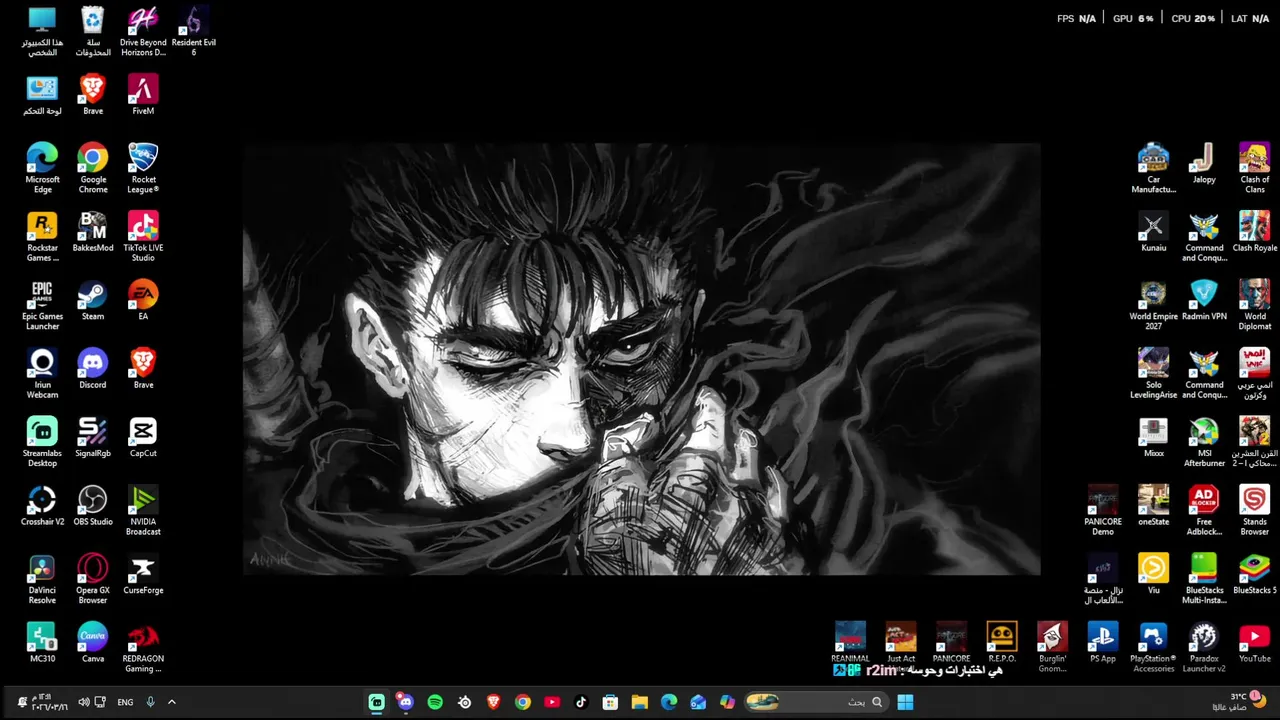Open DaVinci Resolve desktop icon
Screen dimensions: 1280x720
pyautogui.click(x=42, y=579)
